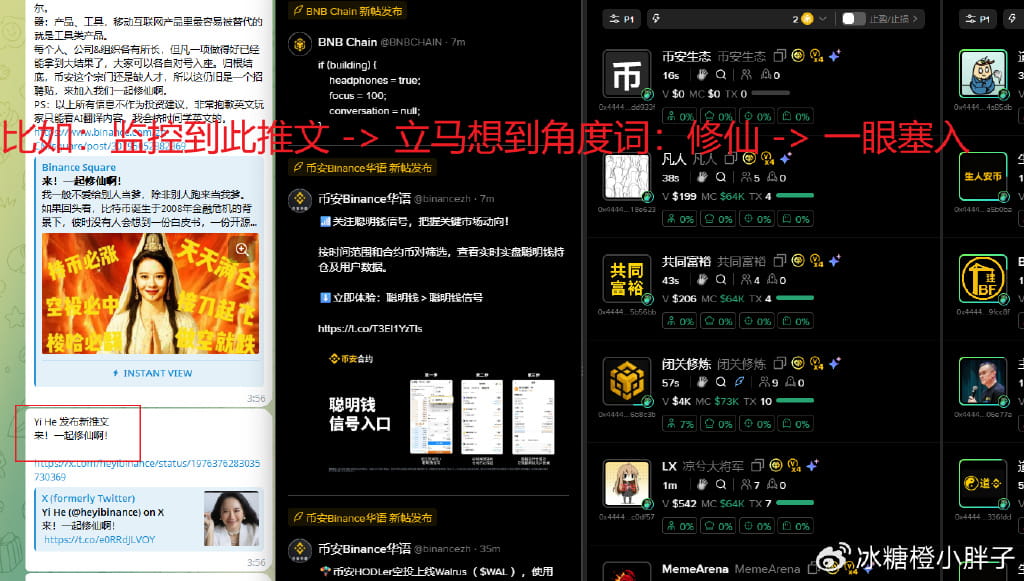Open the P1 preset in second column
This screenshot has width=1024, height=581.
(x=977, y=19)
